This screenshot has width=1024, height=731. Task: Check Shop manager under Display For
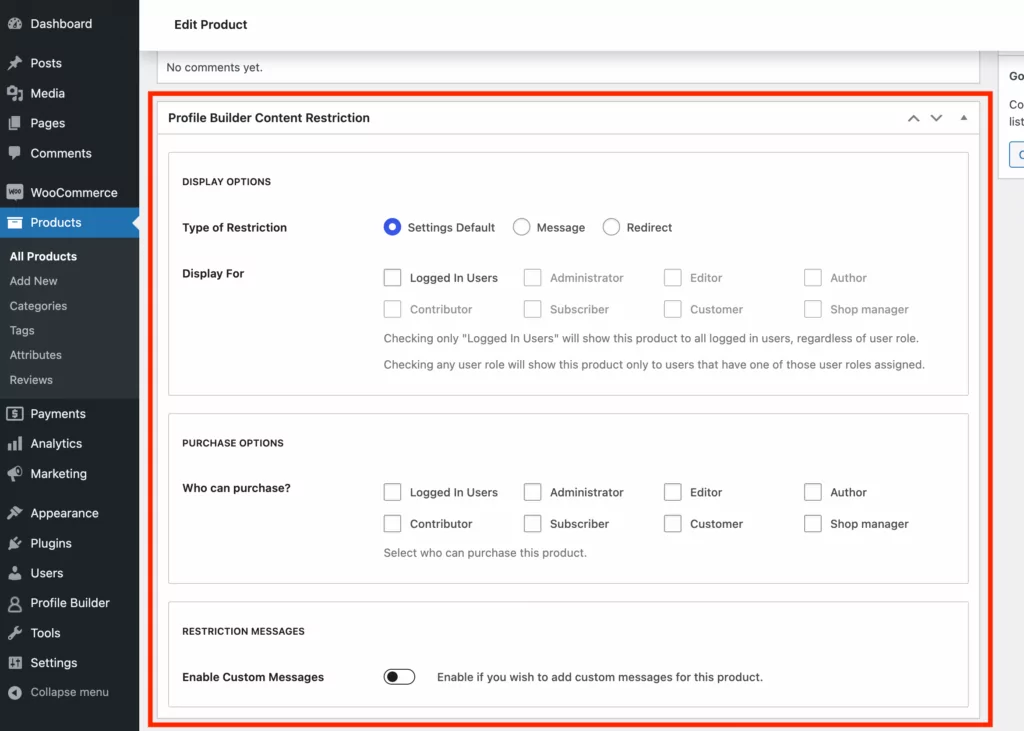(812, 309)
